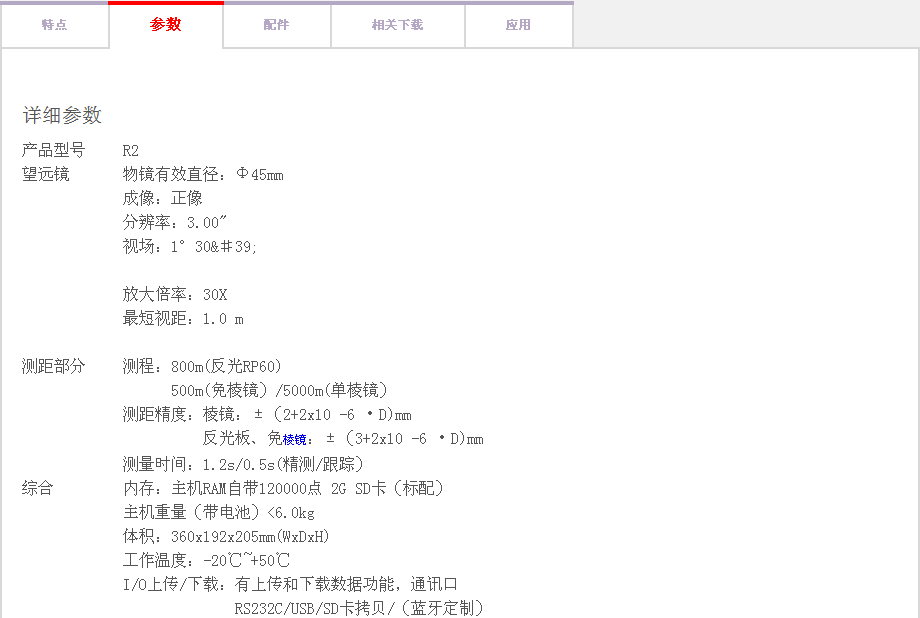Click the 最短视距 1.0 m text
The image size is (920, 618).
183,319
